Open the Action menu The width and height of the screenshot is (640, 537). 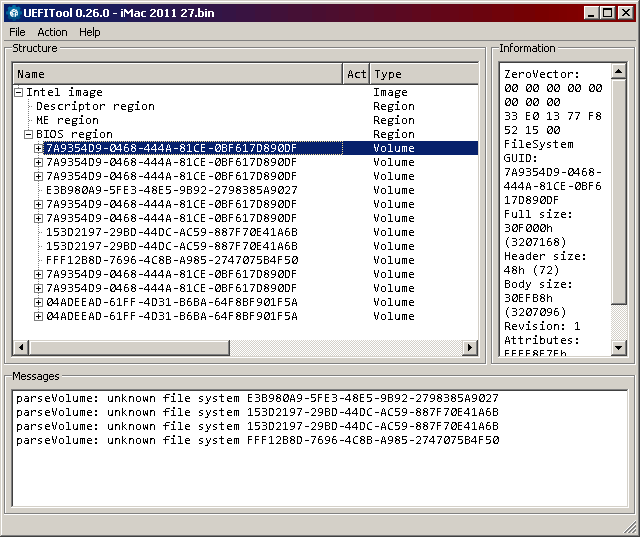click(52, 32)
